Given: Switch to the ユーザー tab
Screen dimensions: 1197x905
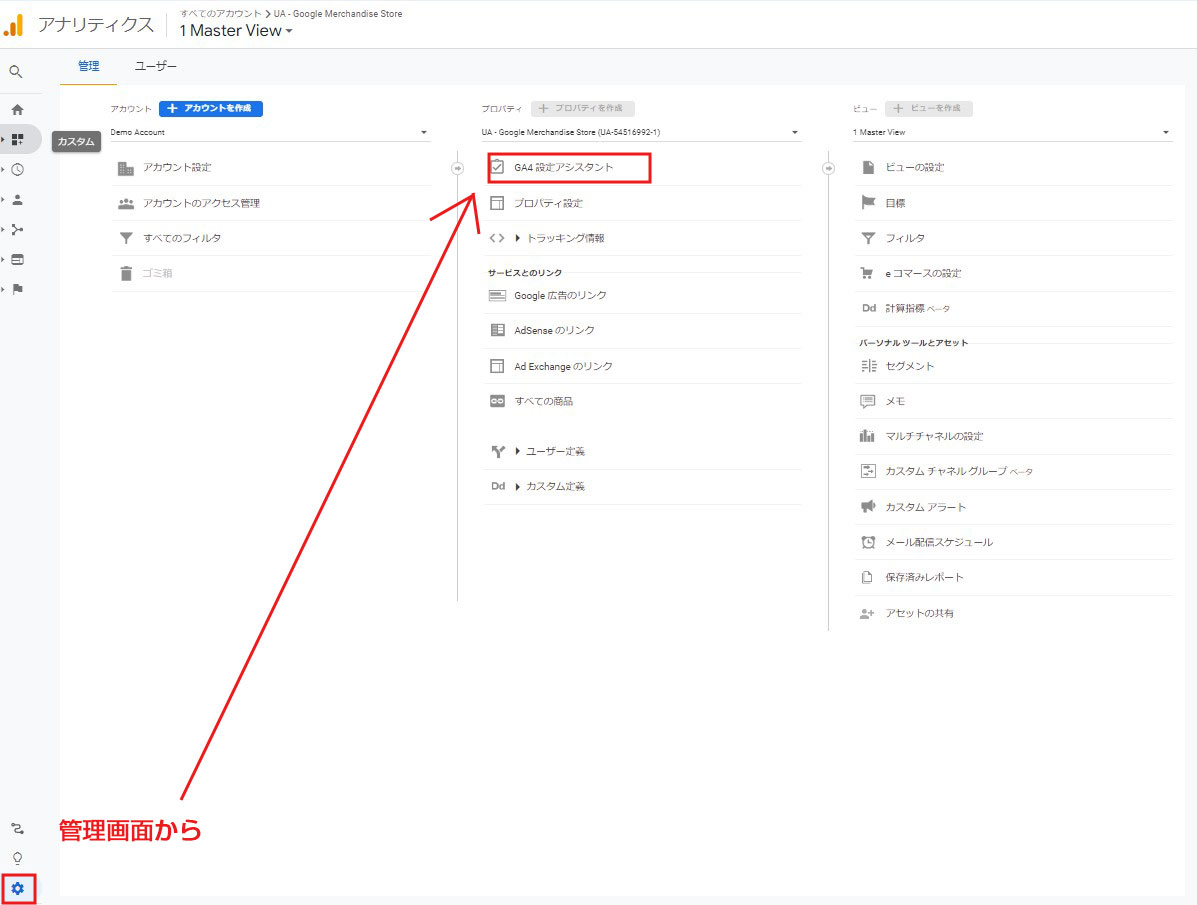Looking at the screenshot, I should coord(156,66).
